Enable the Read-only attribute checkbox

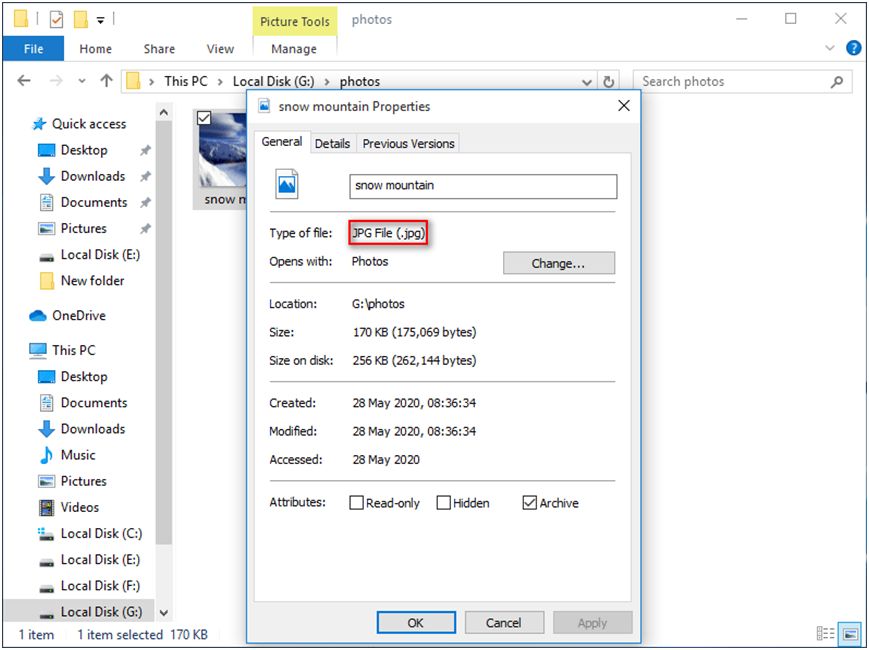[x=356, y=503]
